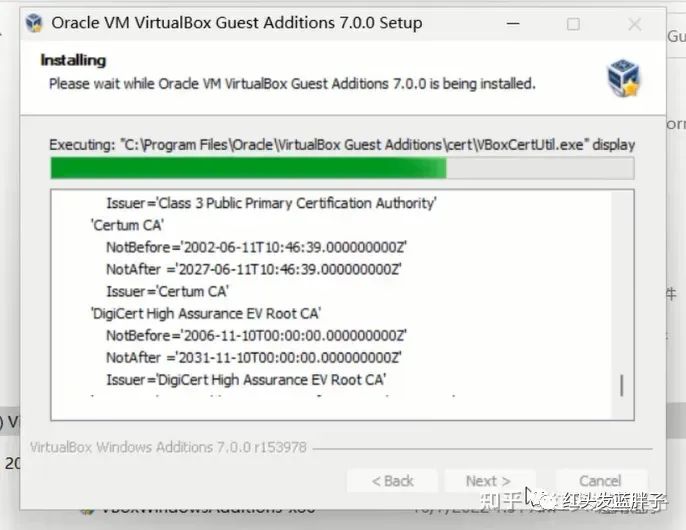The width and height of the screenshot is (686, 530).
Task: Click the Executing VBoxCertUtil.exe status text
Action: click(342, 144)
